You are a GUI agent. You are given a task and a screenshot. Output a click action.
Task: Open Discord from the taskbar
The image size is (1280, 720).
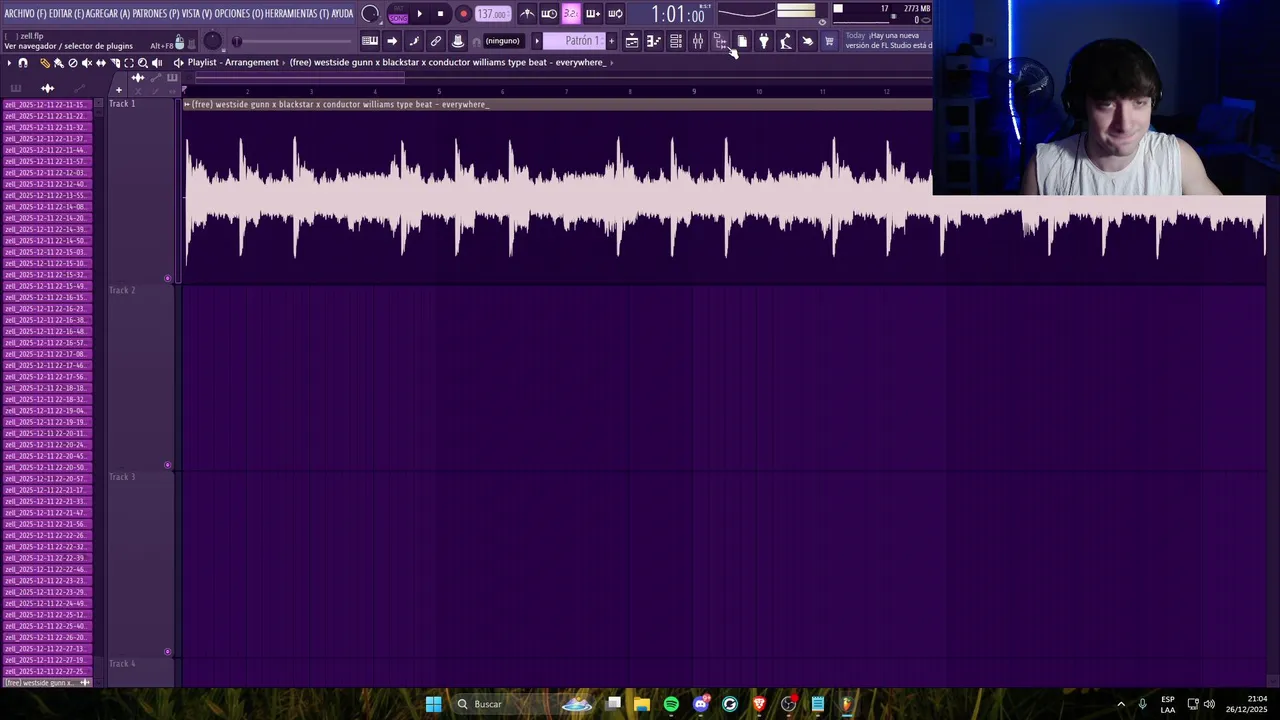(701, 704)
